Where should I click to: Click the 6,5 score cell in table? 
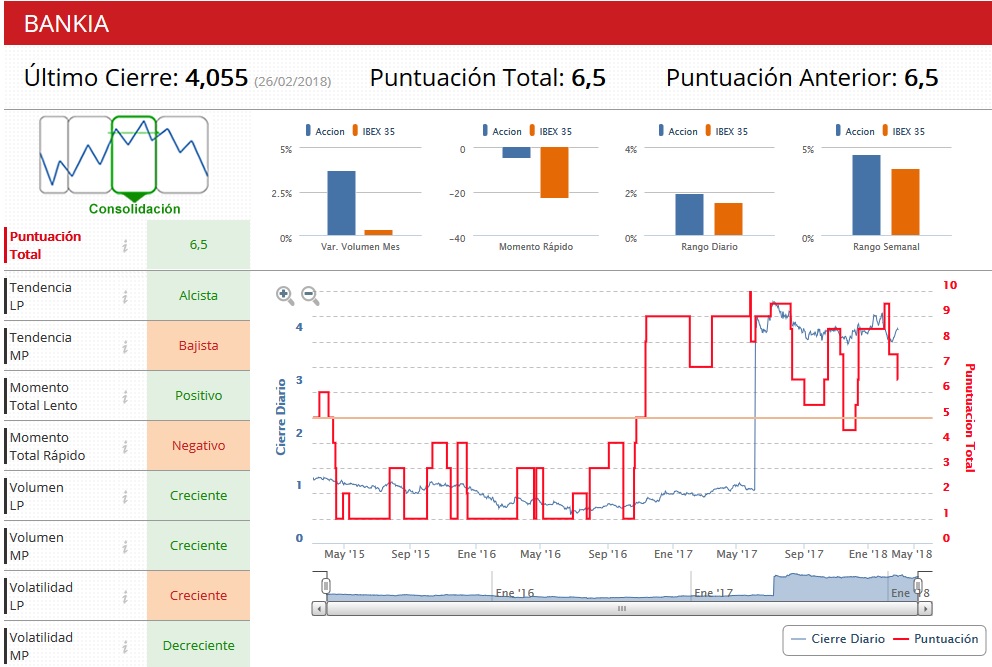click(x=198, y=245)
